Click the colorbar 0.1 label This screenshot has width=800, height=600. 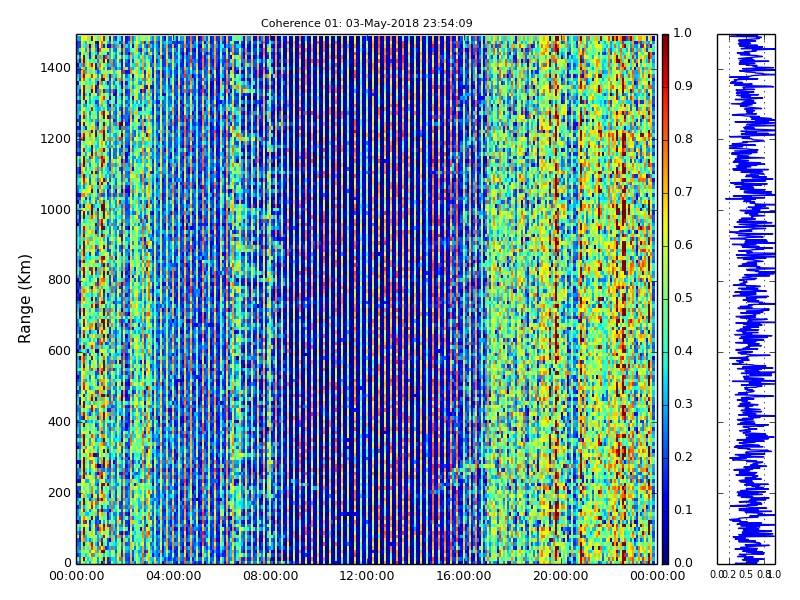click(x=683, y=510)
